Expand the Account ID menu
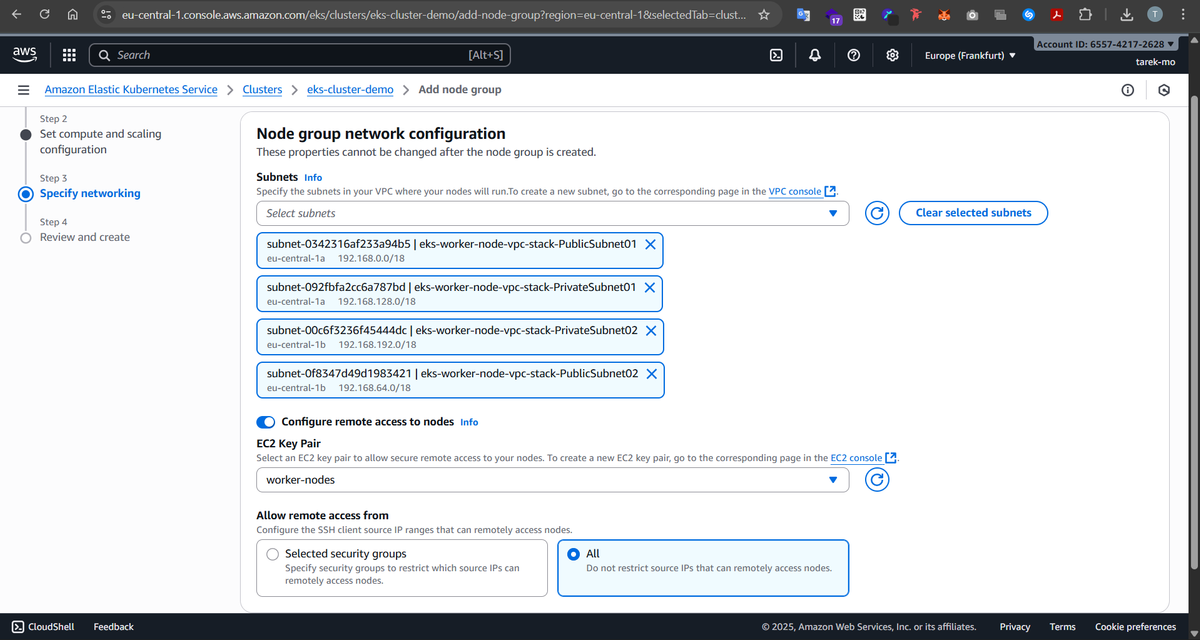The image size is (1200, 640). point(1104,45)
